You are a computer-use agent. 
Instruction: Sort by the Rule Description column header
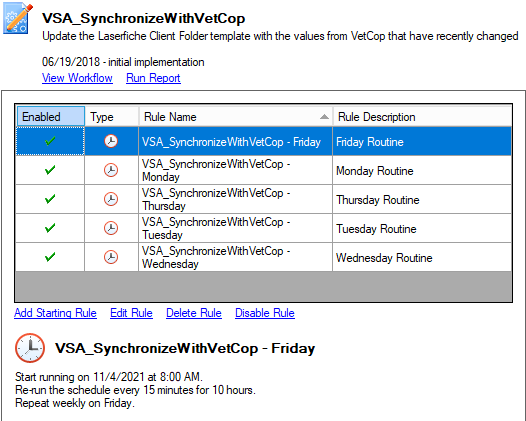click(x=422, y=116)
